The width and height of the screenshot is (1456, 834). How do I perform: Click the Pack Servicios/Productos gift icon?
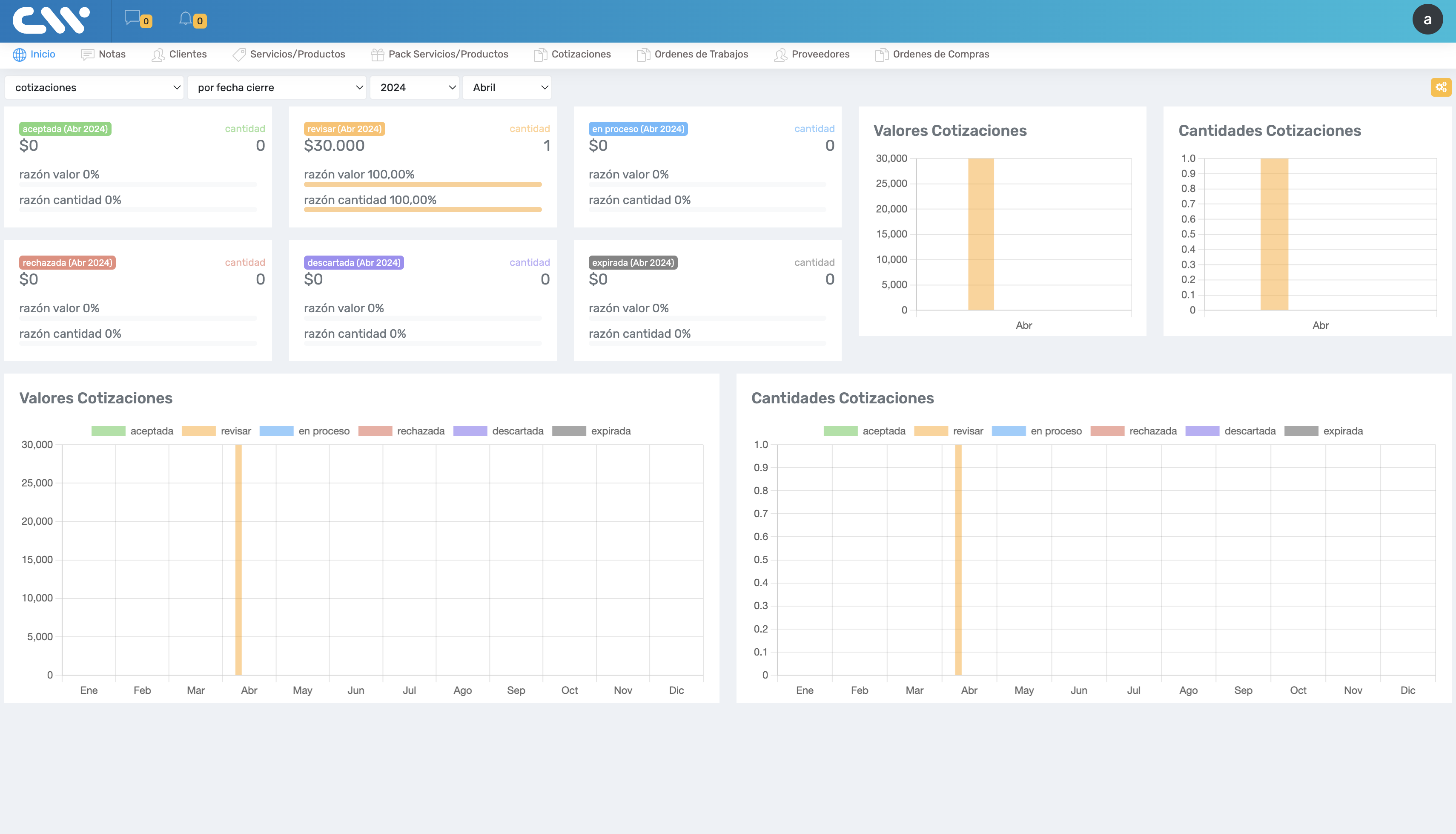[x=377, y=55]
